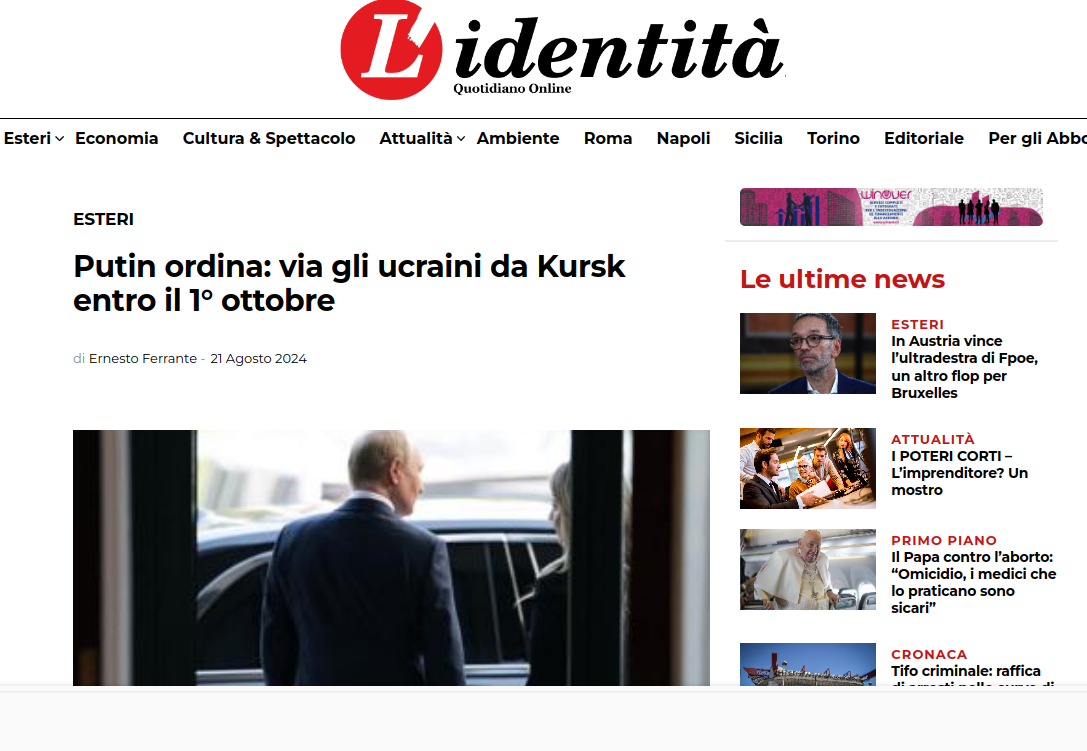Open Cultura & Spettacolo section

click(269, 138)
